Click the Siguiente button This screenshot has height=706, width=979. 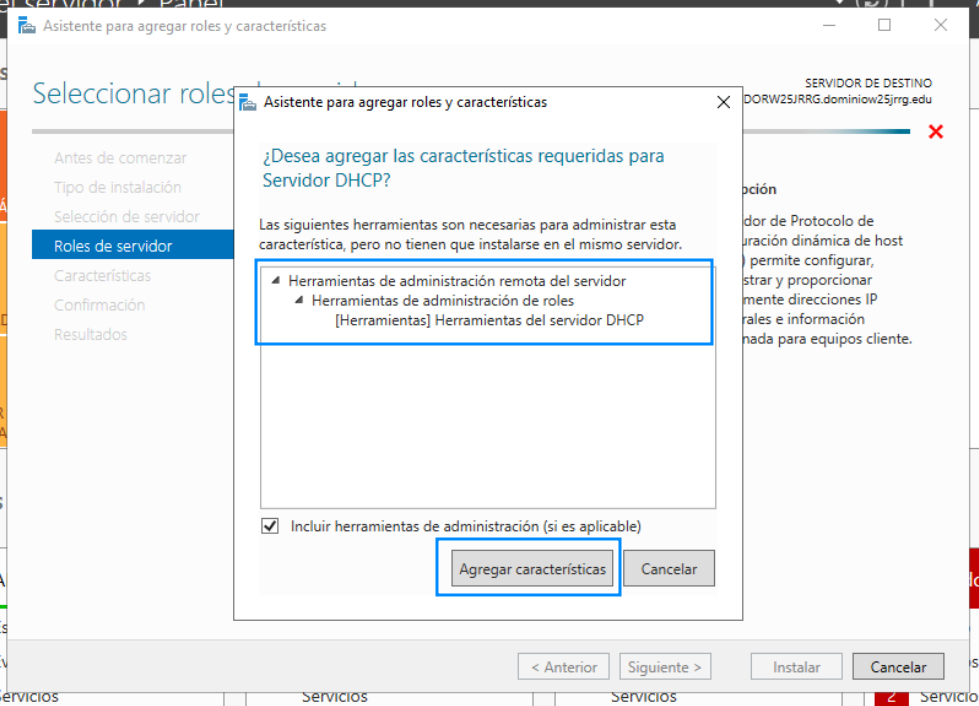coord(665,667)
